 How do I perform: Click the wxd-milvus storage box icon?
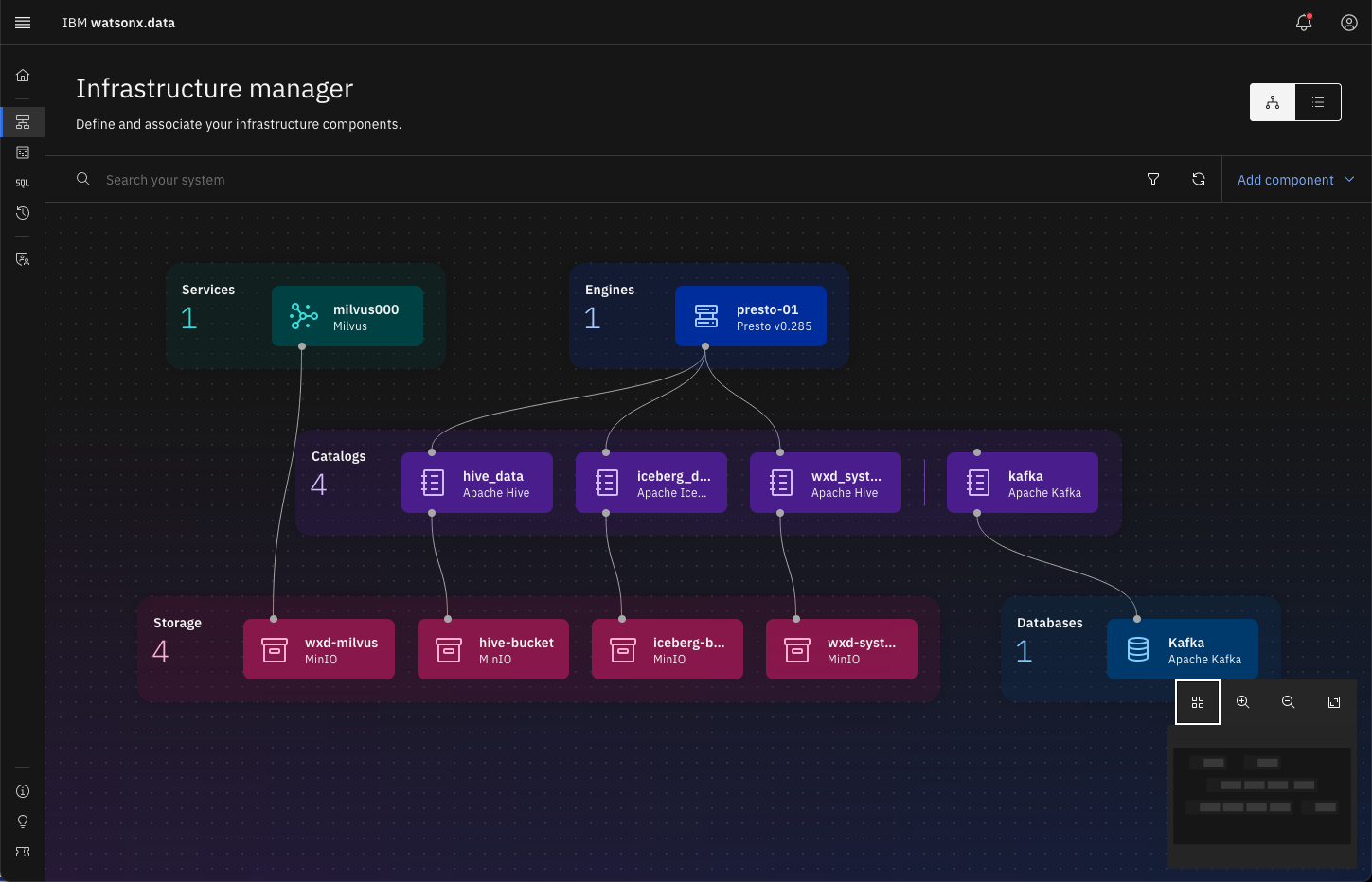coord(275,649)
